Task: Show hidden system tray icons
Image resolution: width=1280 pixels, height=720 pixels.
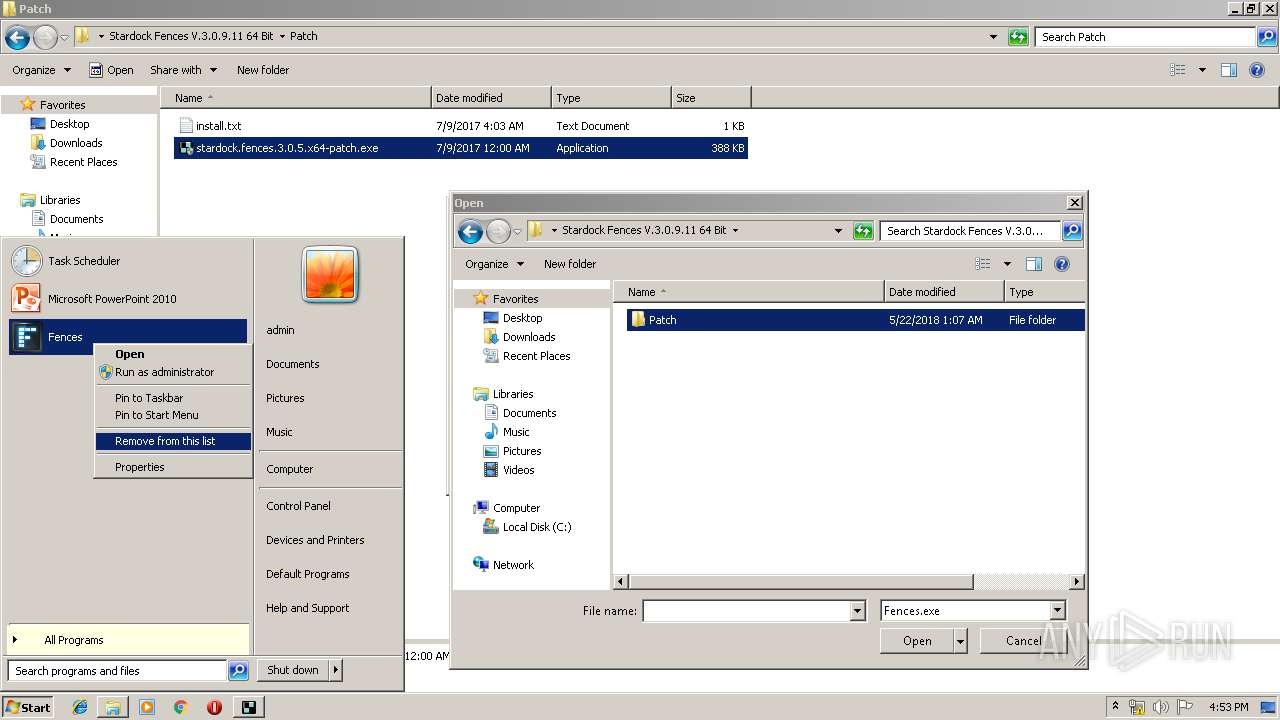Action: (1116, 706)
